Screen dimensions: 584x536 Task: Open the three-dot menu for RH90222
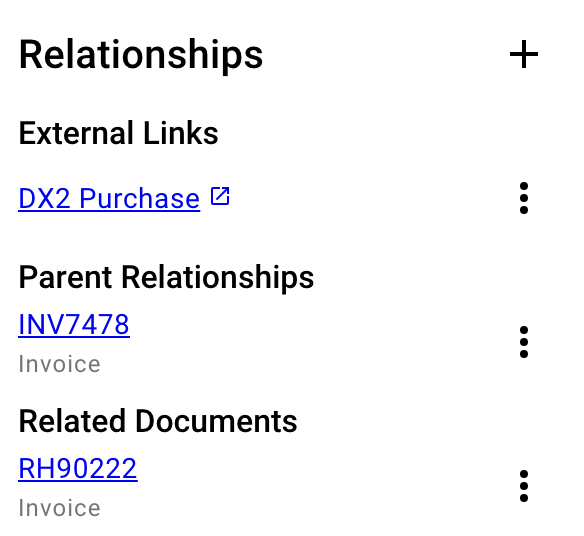pos(524,486)
